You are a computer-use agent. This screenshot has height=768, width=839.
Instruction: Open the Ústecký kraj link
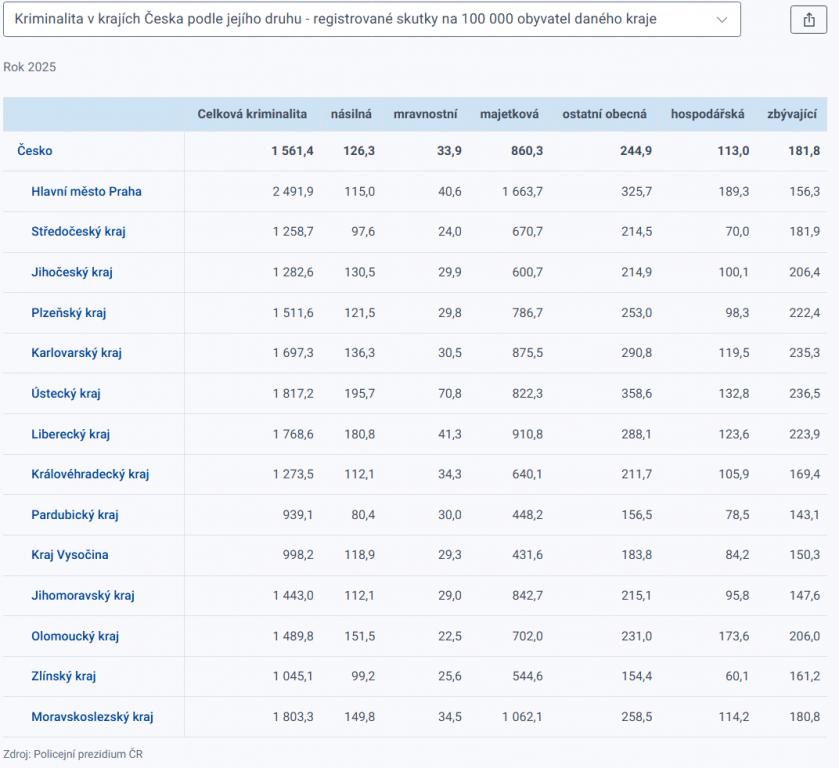tap(66, 393)
